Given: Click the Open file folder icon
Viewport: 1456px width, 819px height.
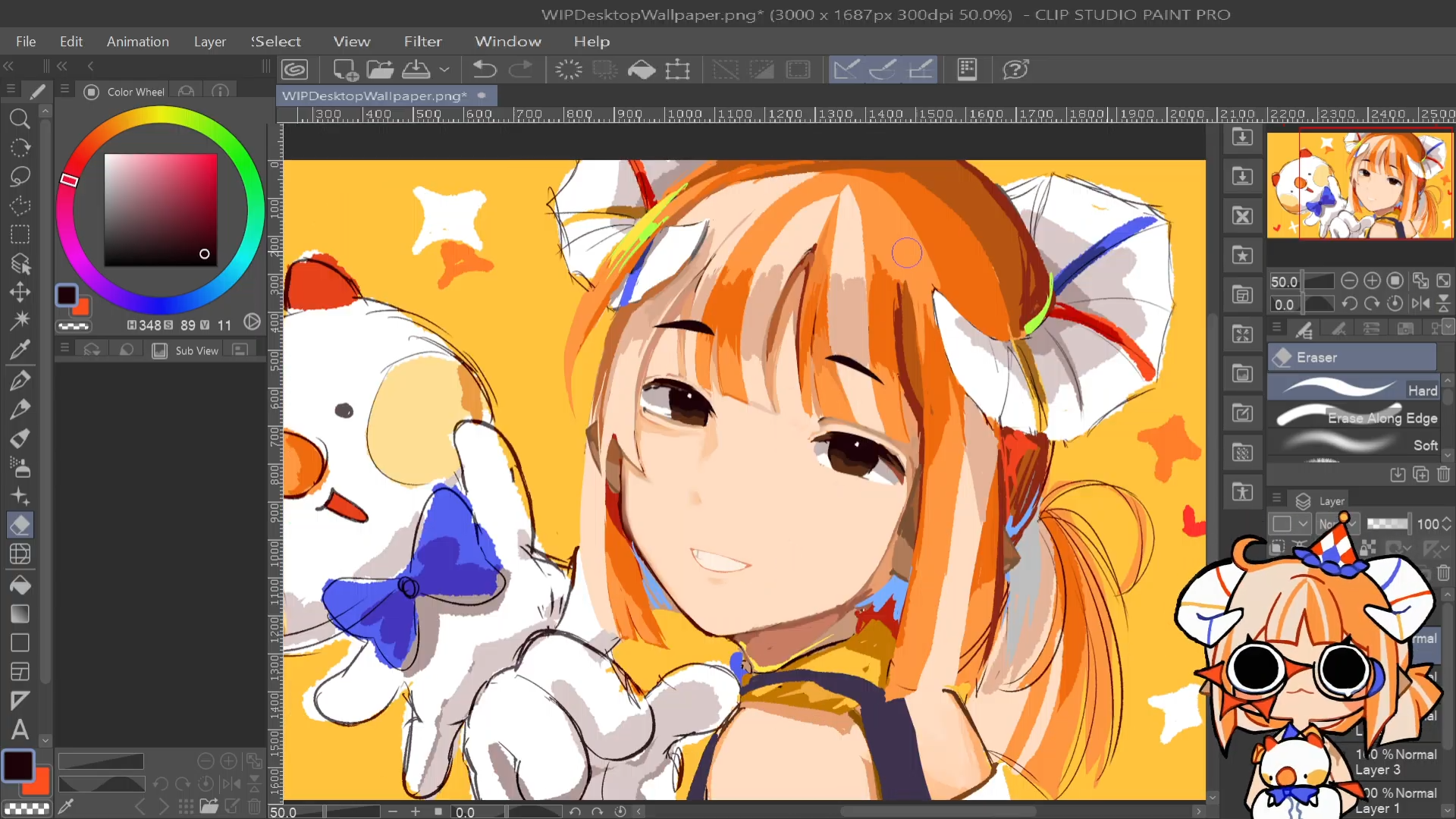Looking at the screenshot, I should pos(380,70).
